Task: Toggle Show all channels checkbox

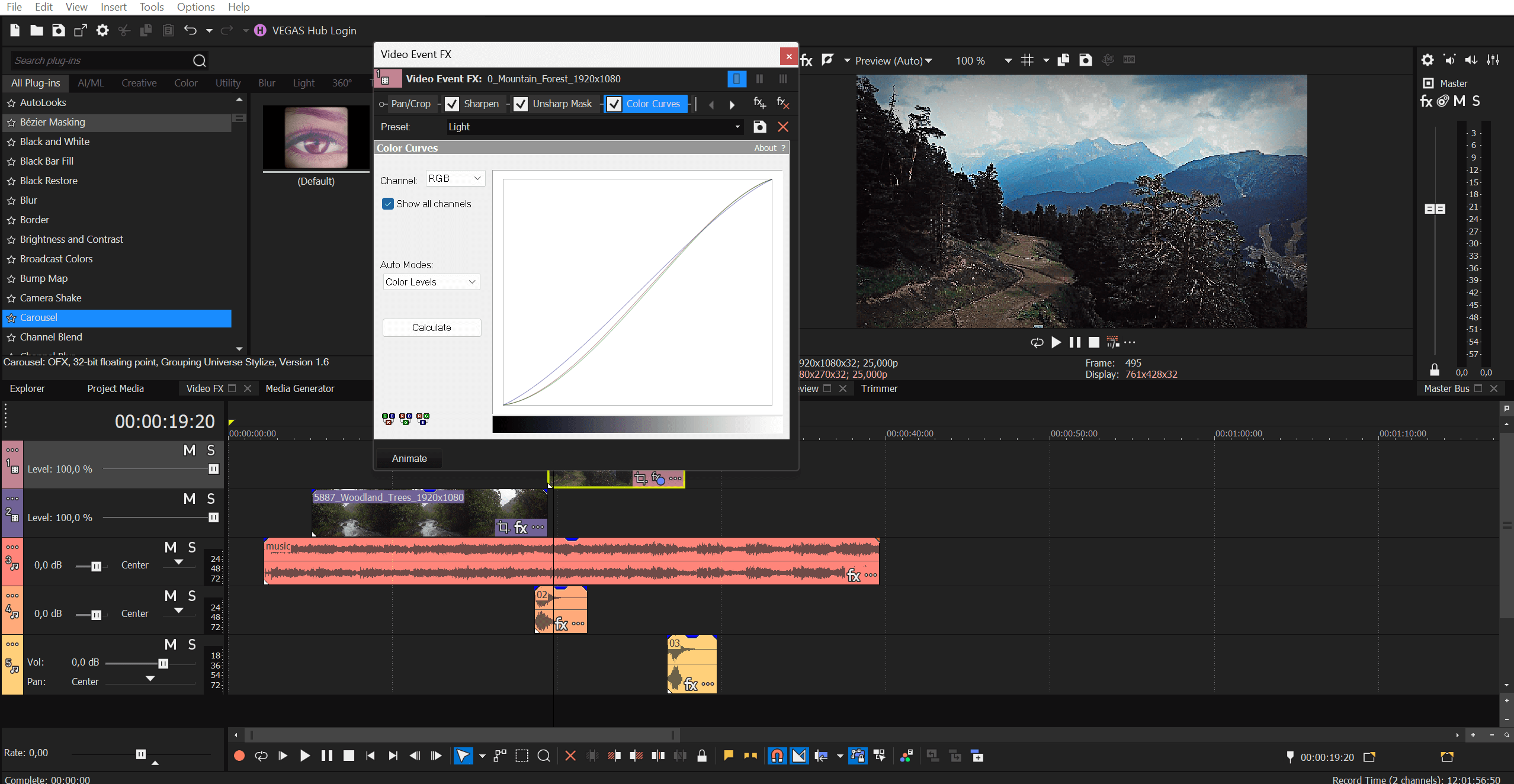Action: (388, 204)
